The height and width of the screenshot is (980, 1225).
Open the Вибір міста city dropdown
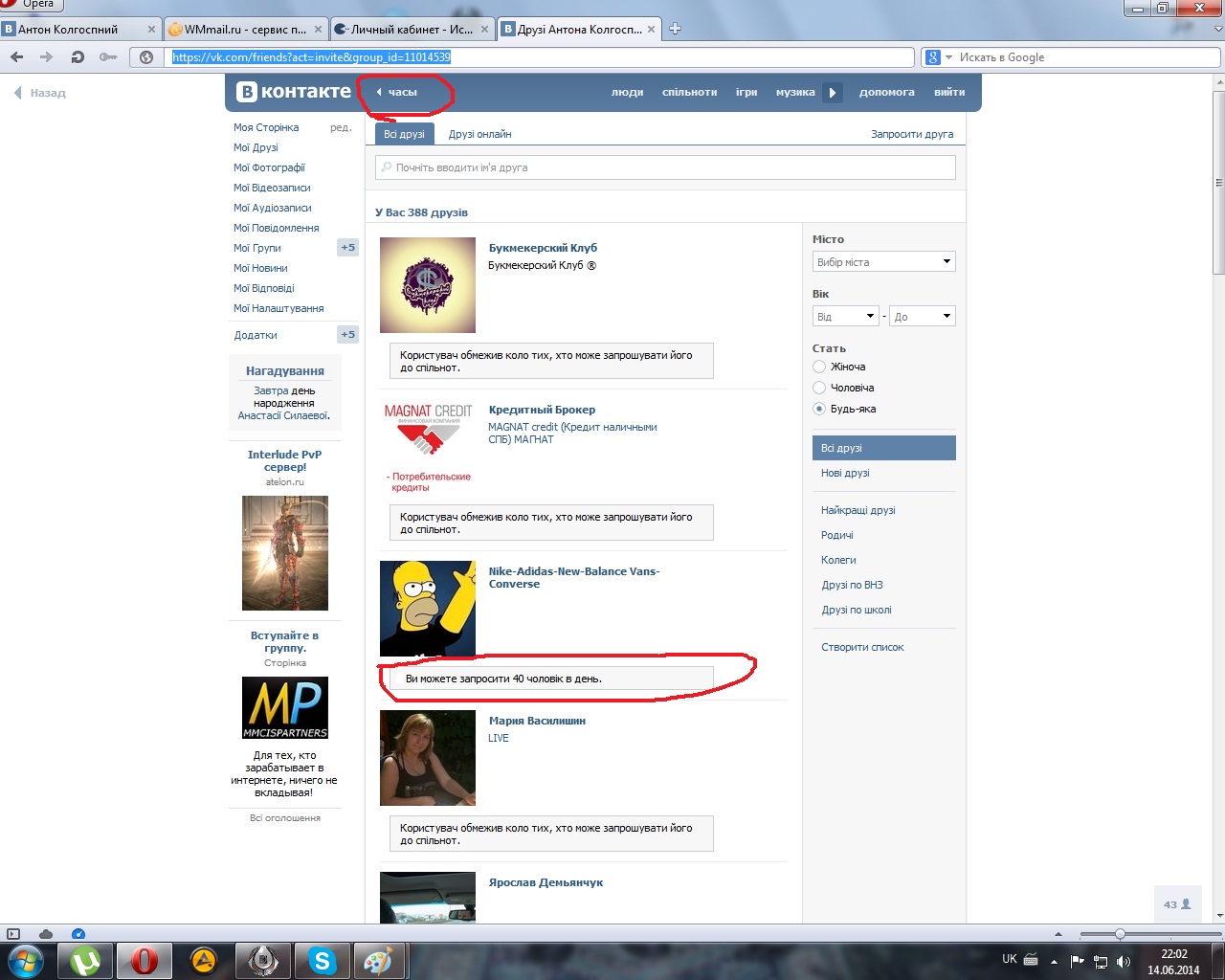[x=884, y=261]
